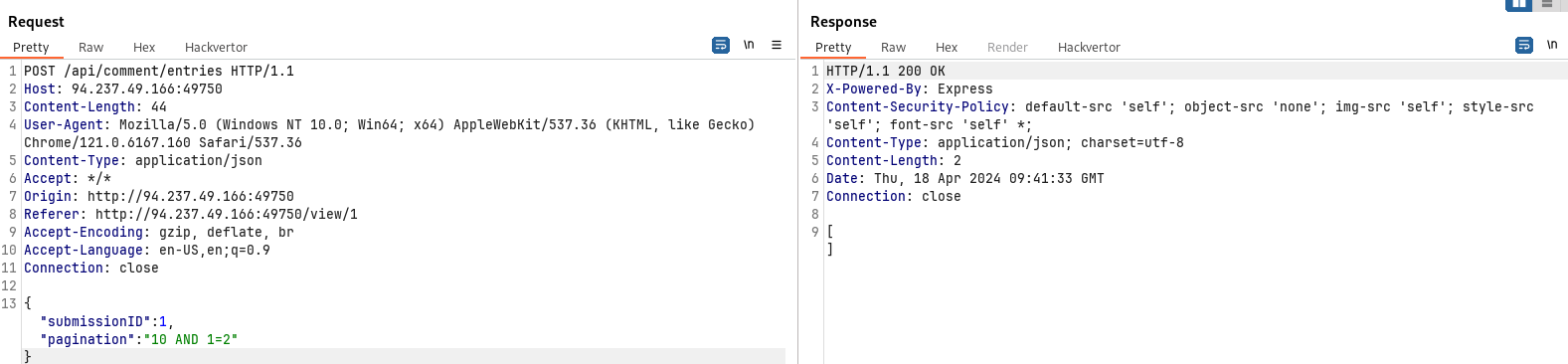Click the request 'Content-Length: 44' header
This screenshot has height=364, width=1568.
pos(95,106)
